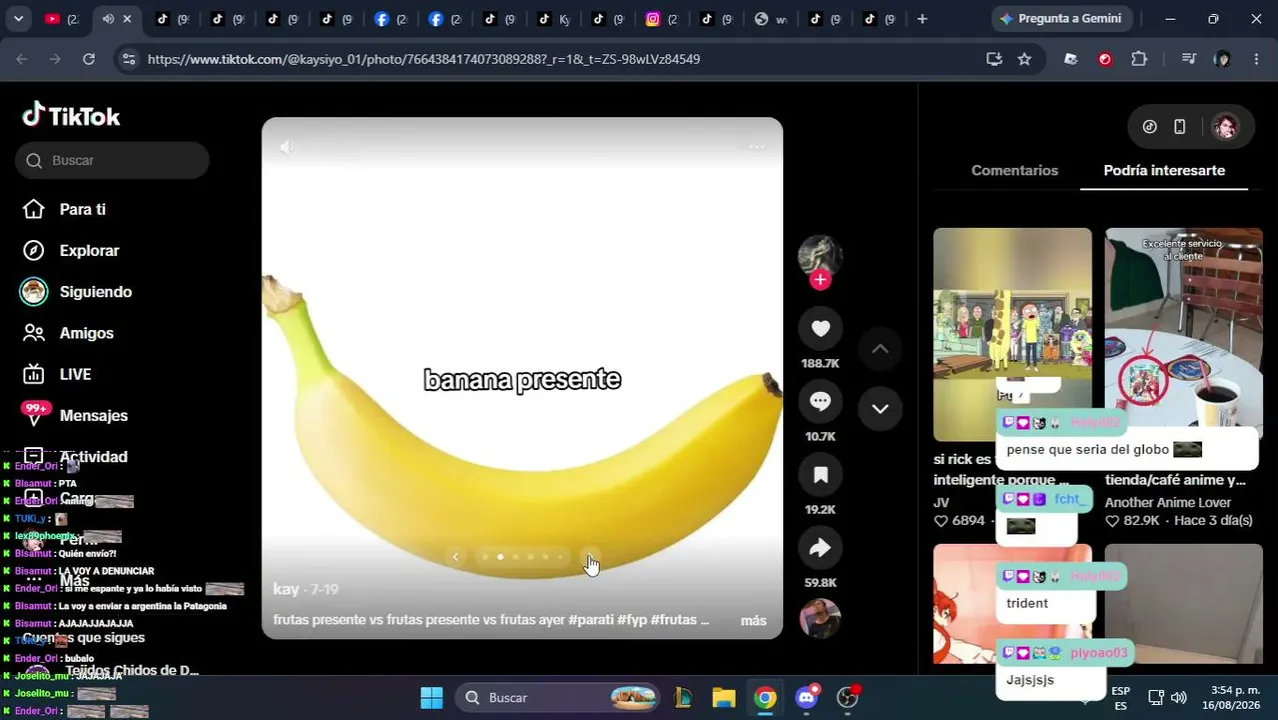Share the video using arrow icon
The image size is (1278, 720).
point(820,548)
